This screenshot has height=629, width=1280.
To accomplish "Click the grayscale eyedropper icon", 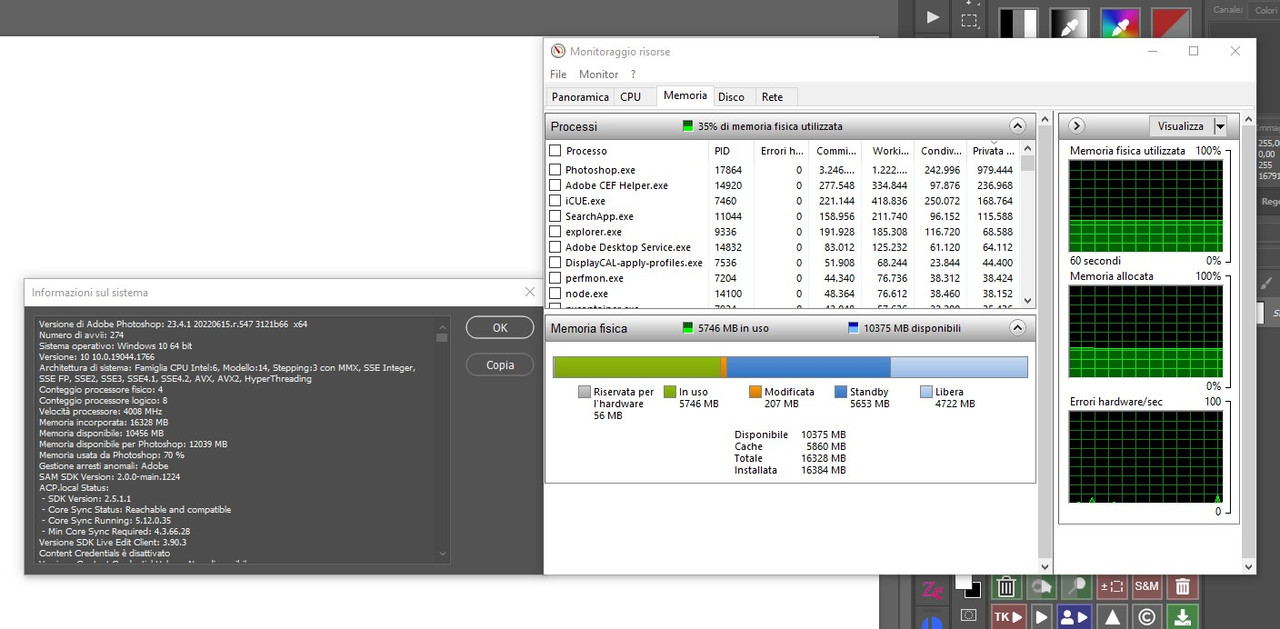I will pyautogui.click(x=1071, y=23).
